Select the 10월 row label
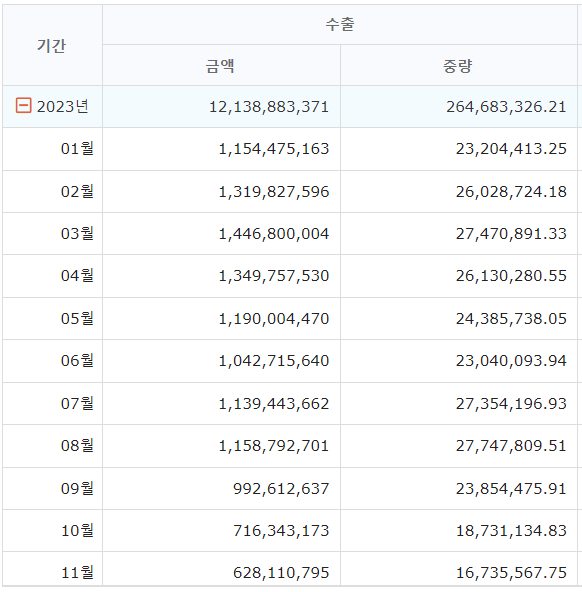 click(77, 530)
